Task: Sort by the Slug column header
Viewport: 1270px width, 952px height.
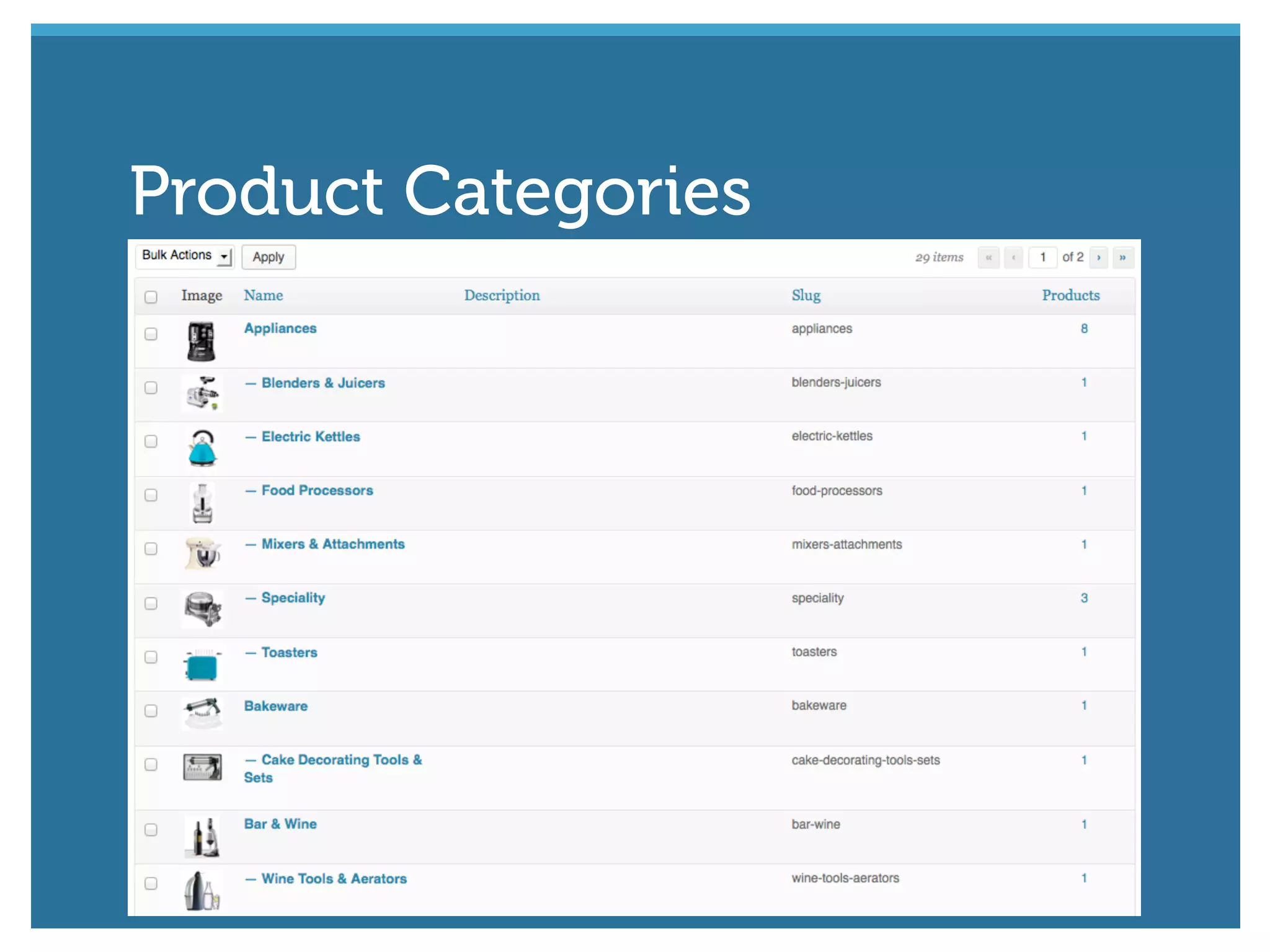Action: 806,296
